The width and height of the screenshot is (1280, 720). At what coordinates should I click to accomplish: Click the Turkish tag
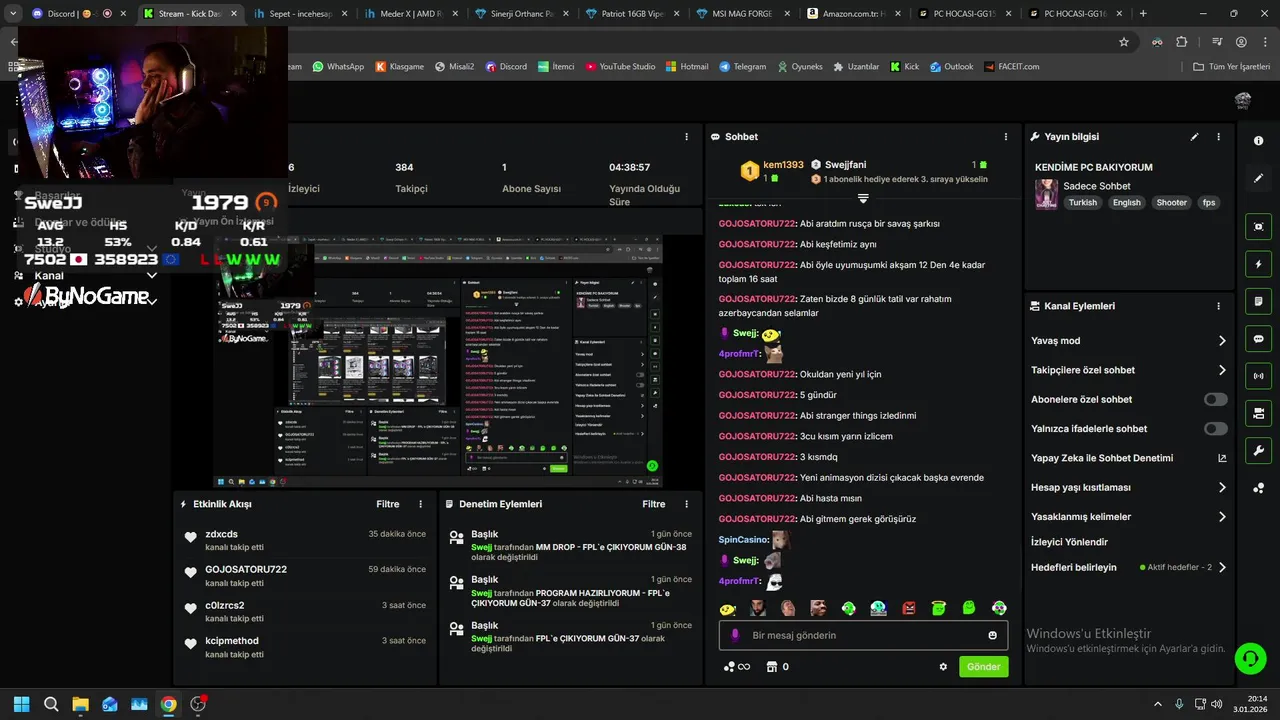point(1082,202)
